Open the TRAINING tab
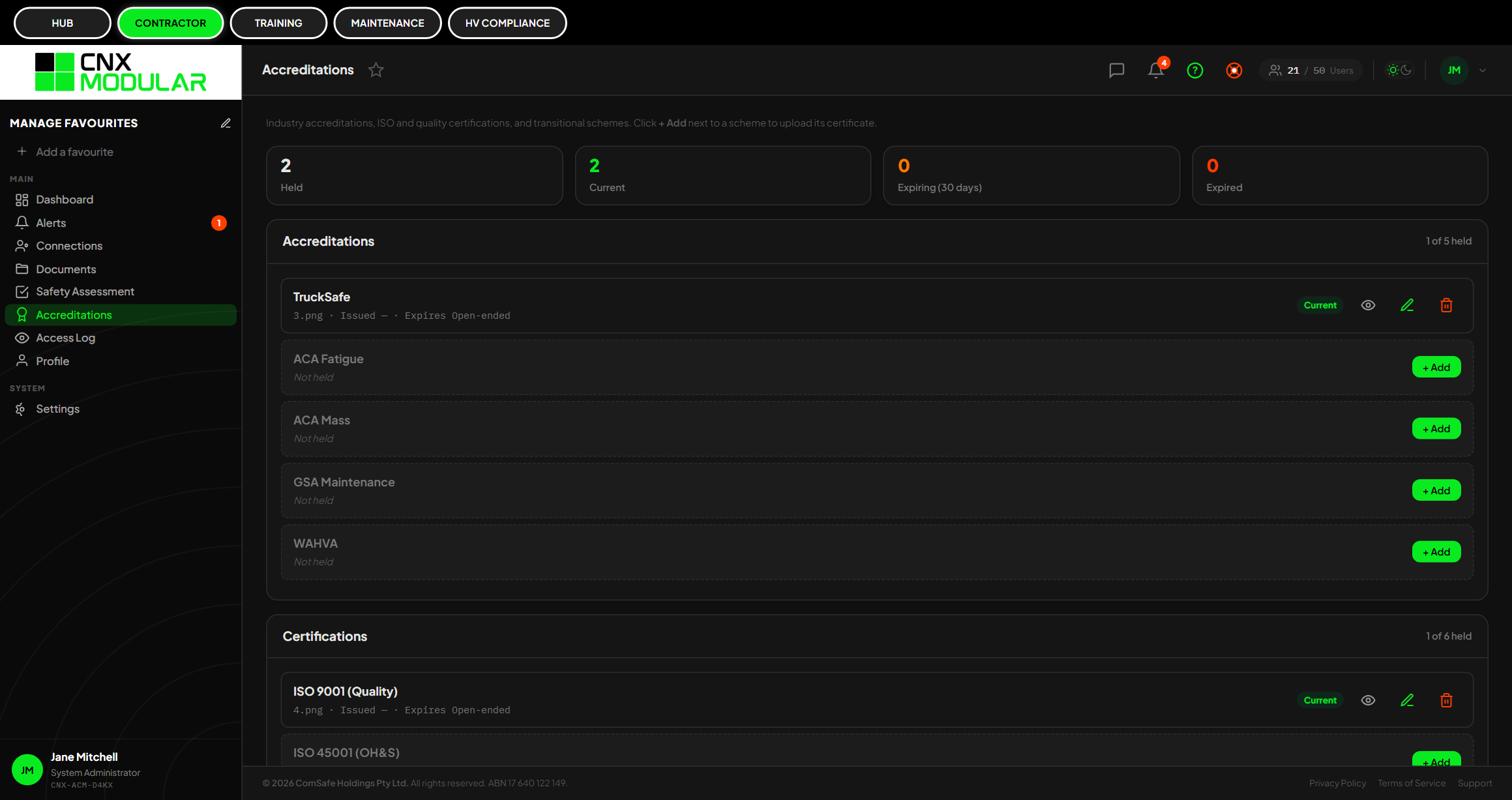Screen dimensions: 1512x800 [278, 23]
